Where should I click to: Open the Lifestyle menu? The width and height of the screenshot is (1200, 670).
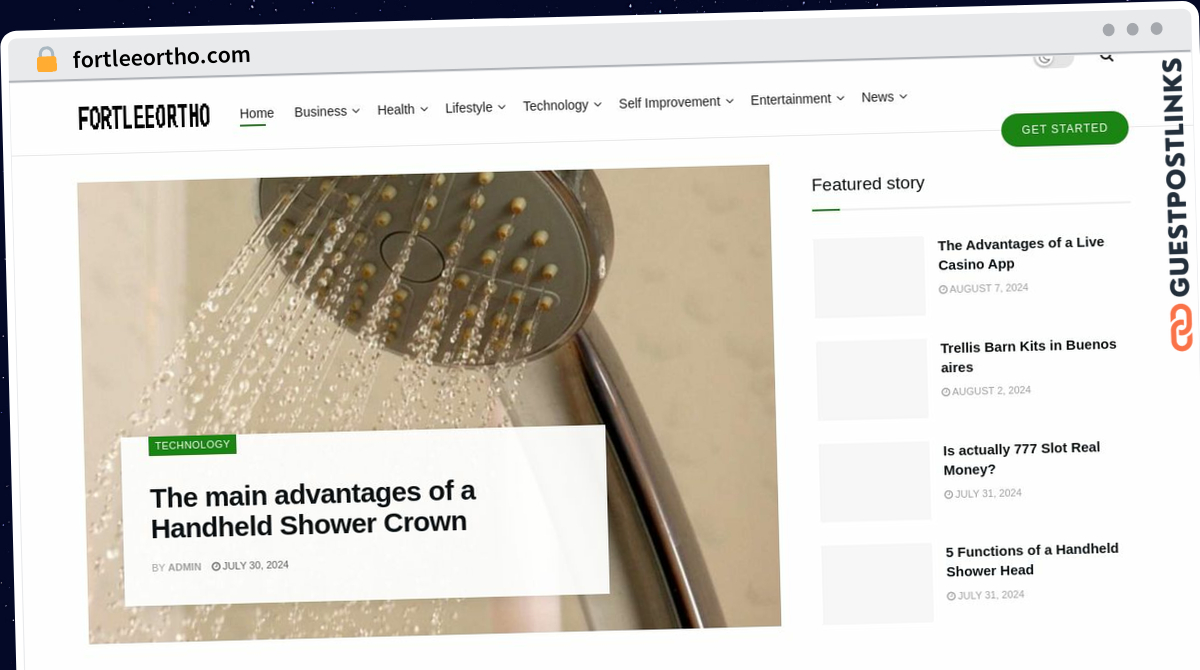[475, 107]
